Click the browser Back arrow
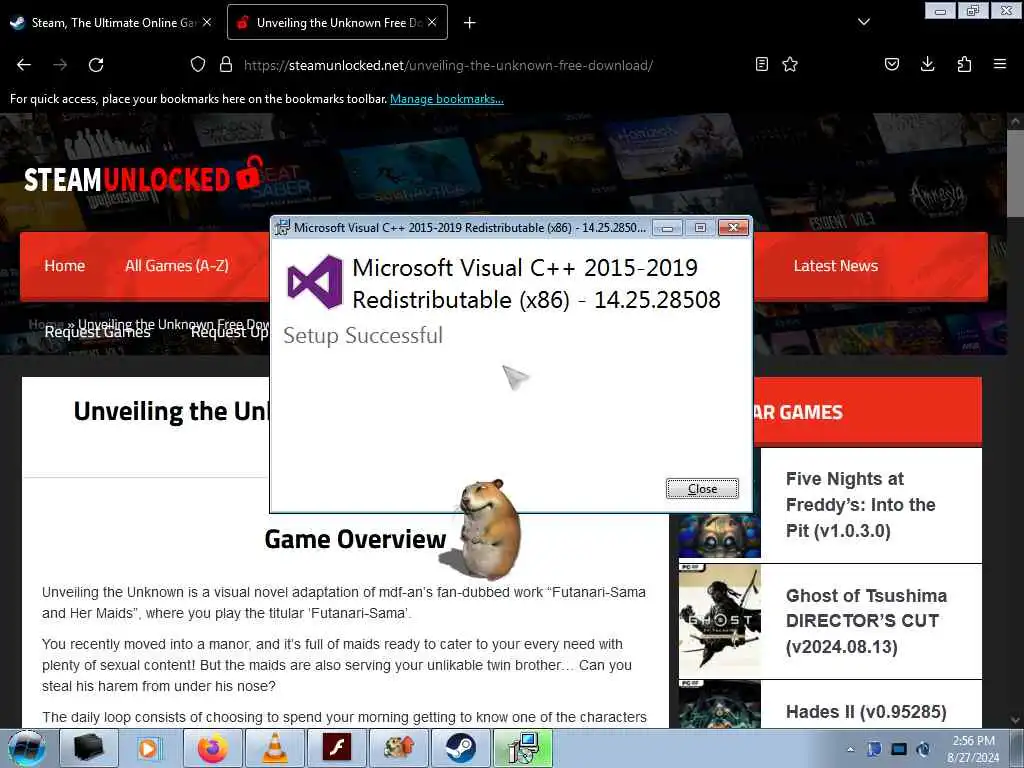The width and height of the screenshot is (1024, 768). pos(24,65)
